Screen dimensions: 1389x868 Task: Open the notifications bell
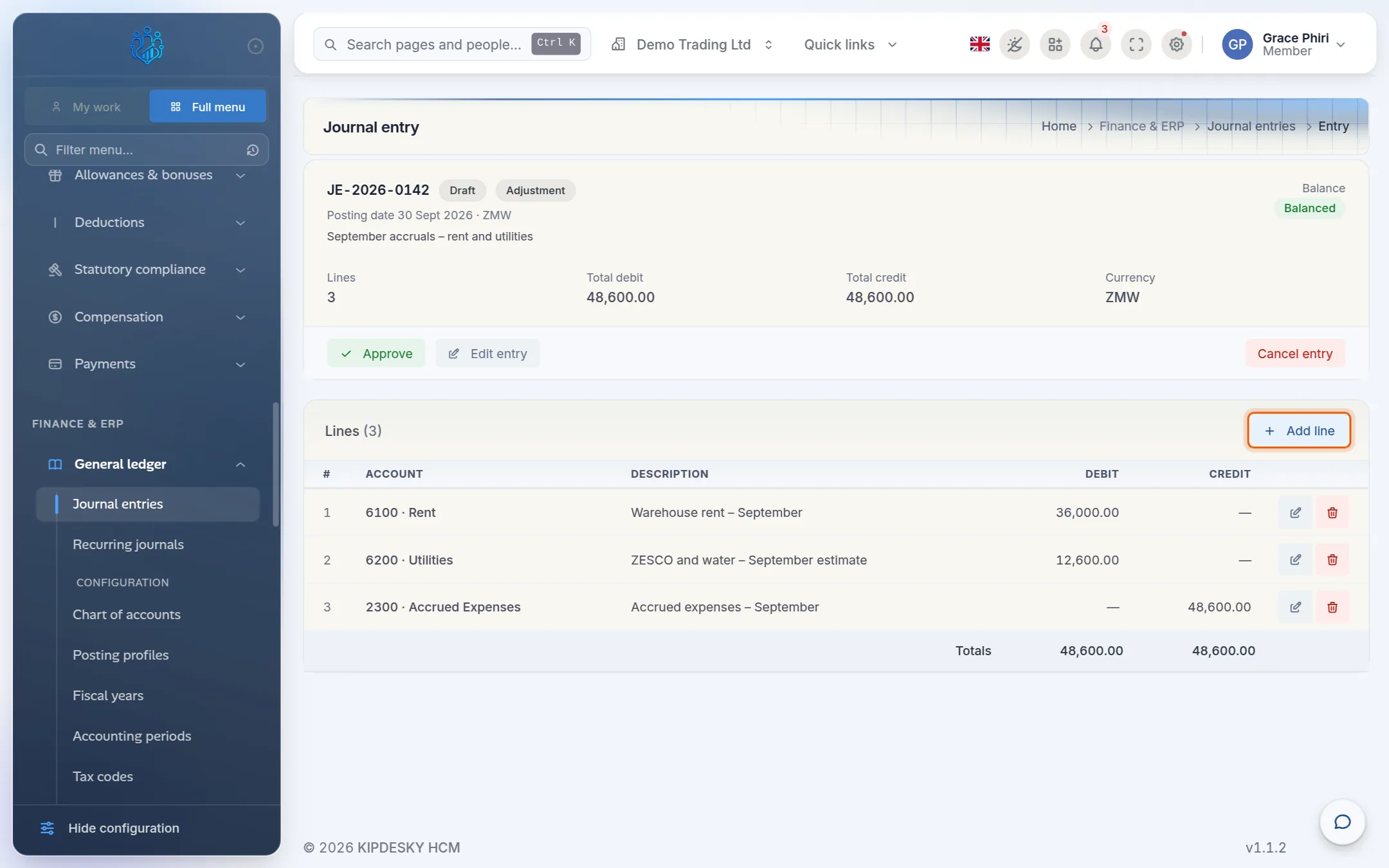coord(1096,44)
